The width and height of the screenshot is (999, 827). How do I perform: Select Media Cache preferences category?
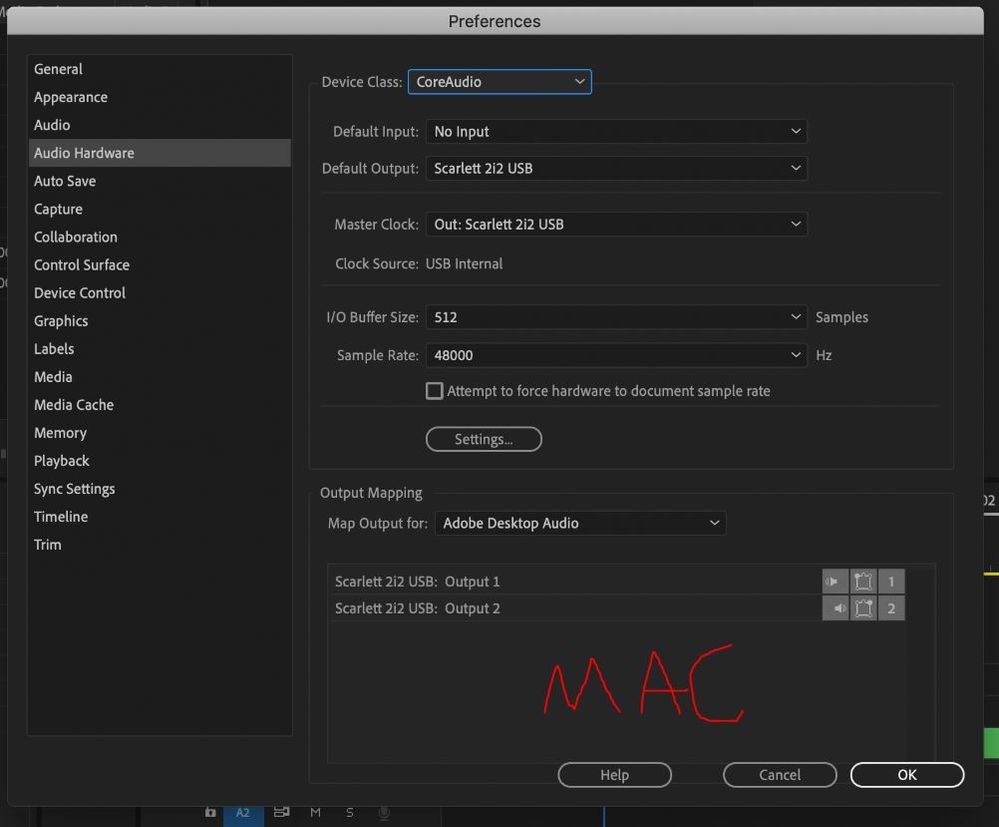(159, 405)
